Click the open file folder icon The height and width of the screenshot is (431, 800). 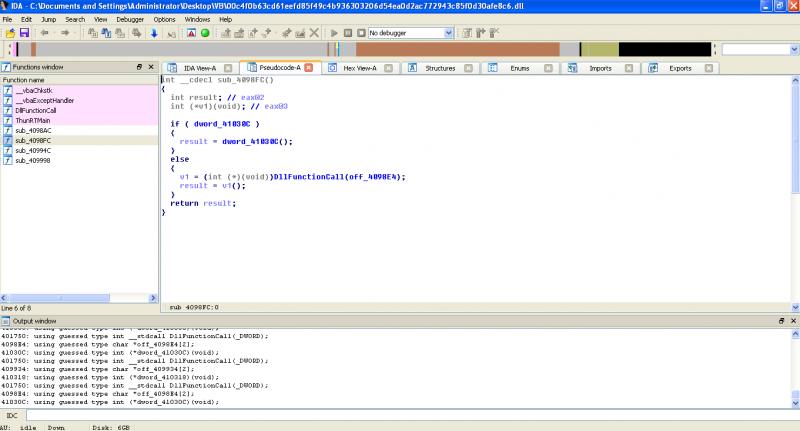(x=10, y=33)
